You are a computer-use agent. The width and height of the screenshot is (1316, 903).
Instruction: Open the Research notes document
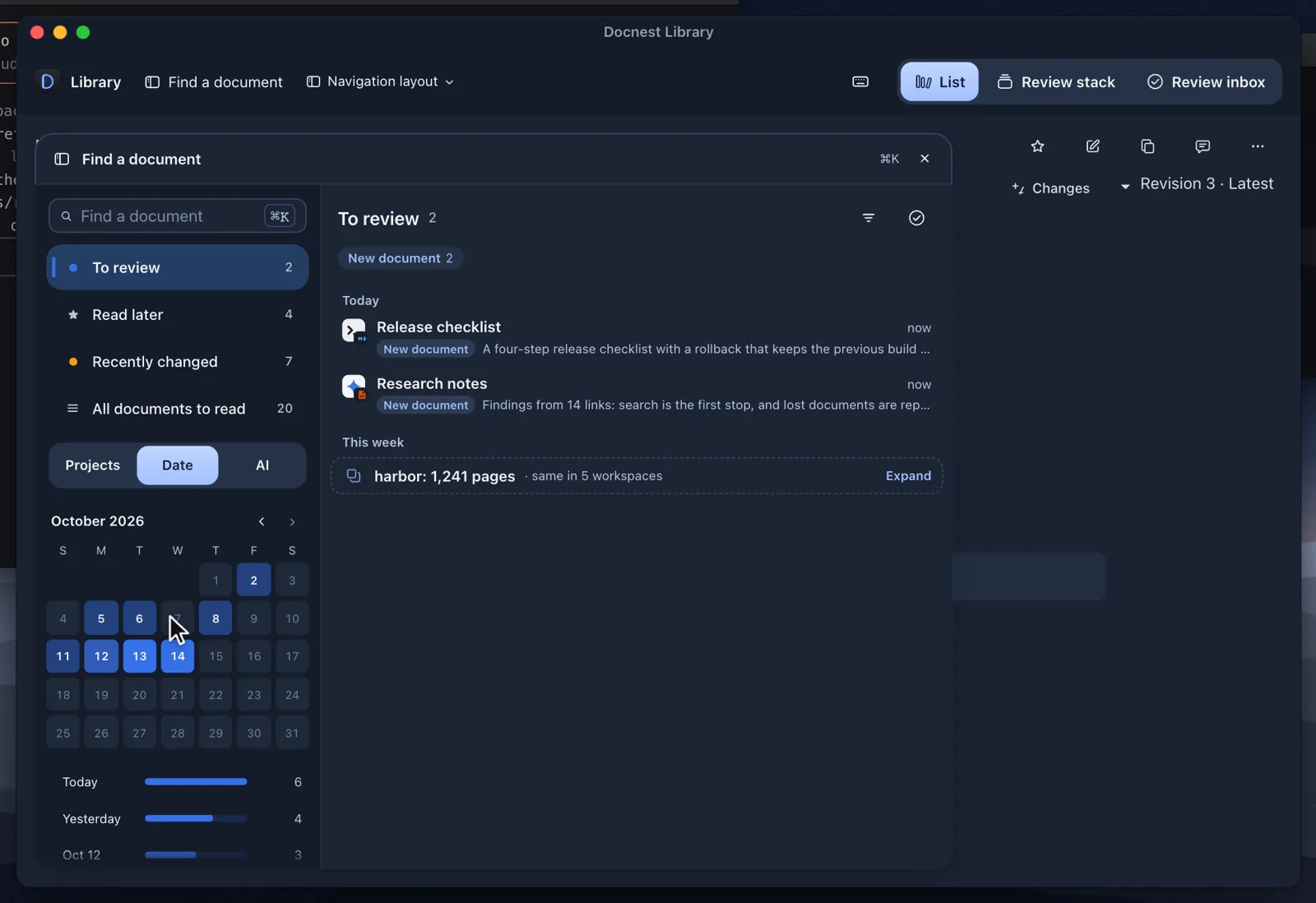[637, 394]
